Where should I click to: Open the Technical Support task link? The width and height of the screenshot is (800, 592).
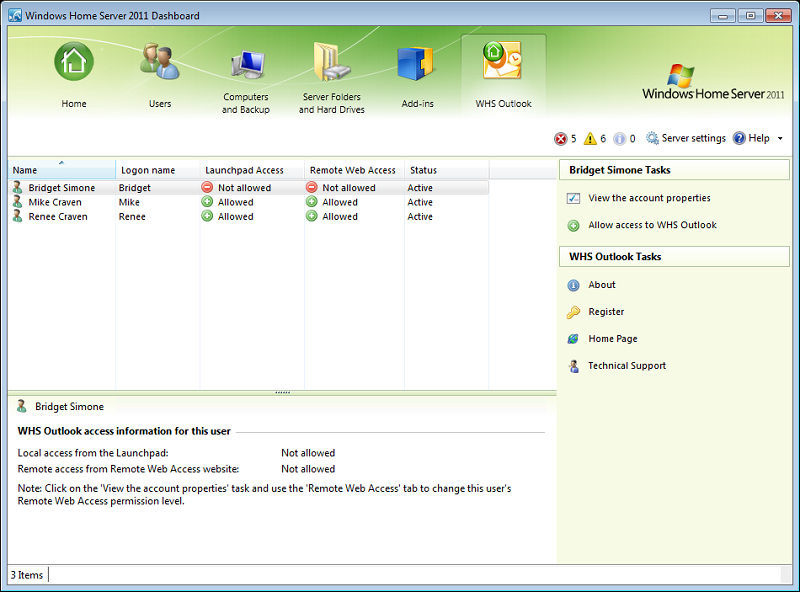click(x=627, y=365)
